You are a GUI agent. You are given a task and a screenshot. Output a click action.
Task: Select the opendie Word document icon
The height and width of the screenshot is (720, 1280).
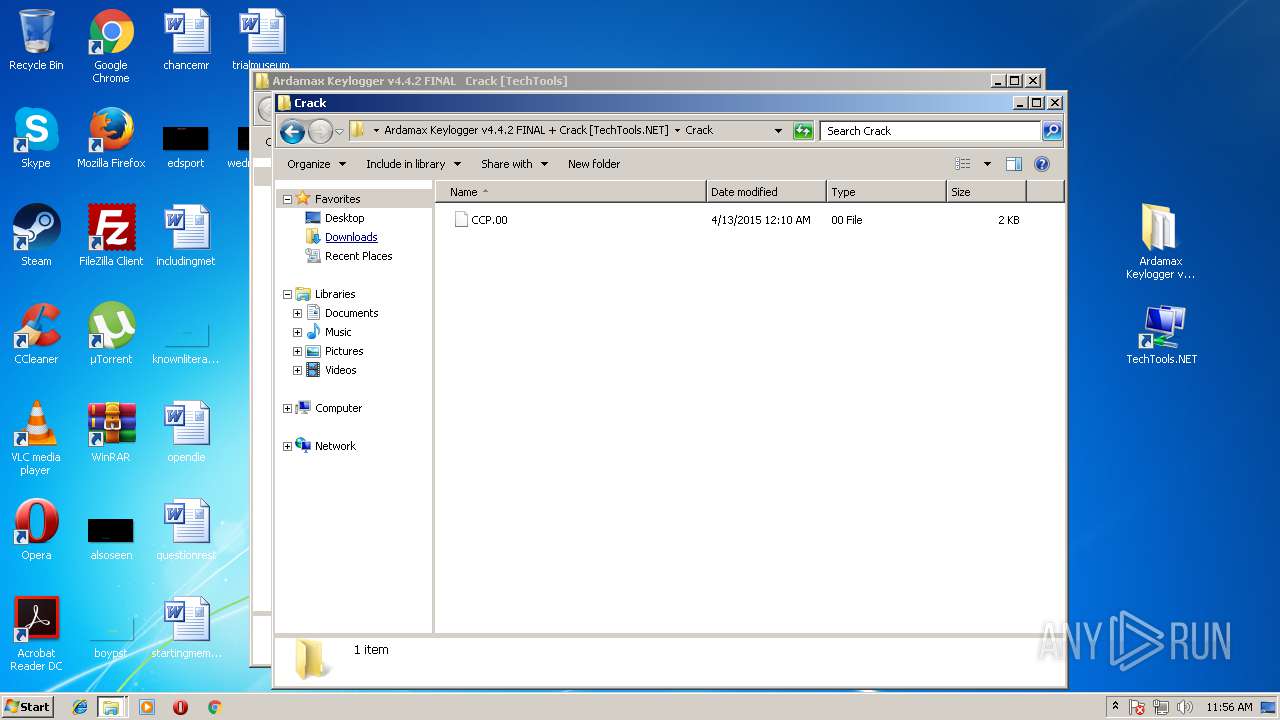coord(186,432)
